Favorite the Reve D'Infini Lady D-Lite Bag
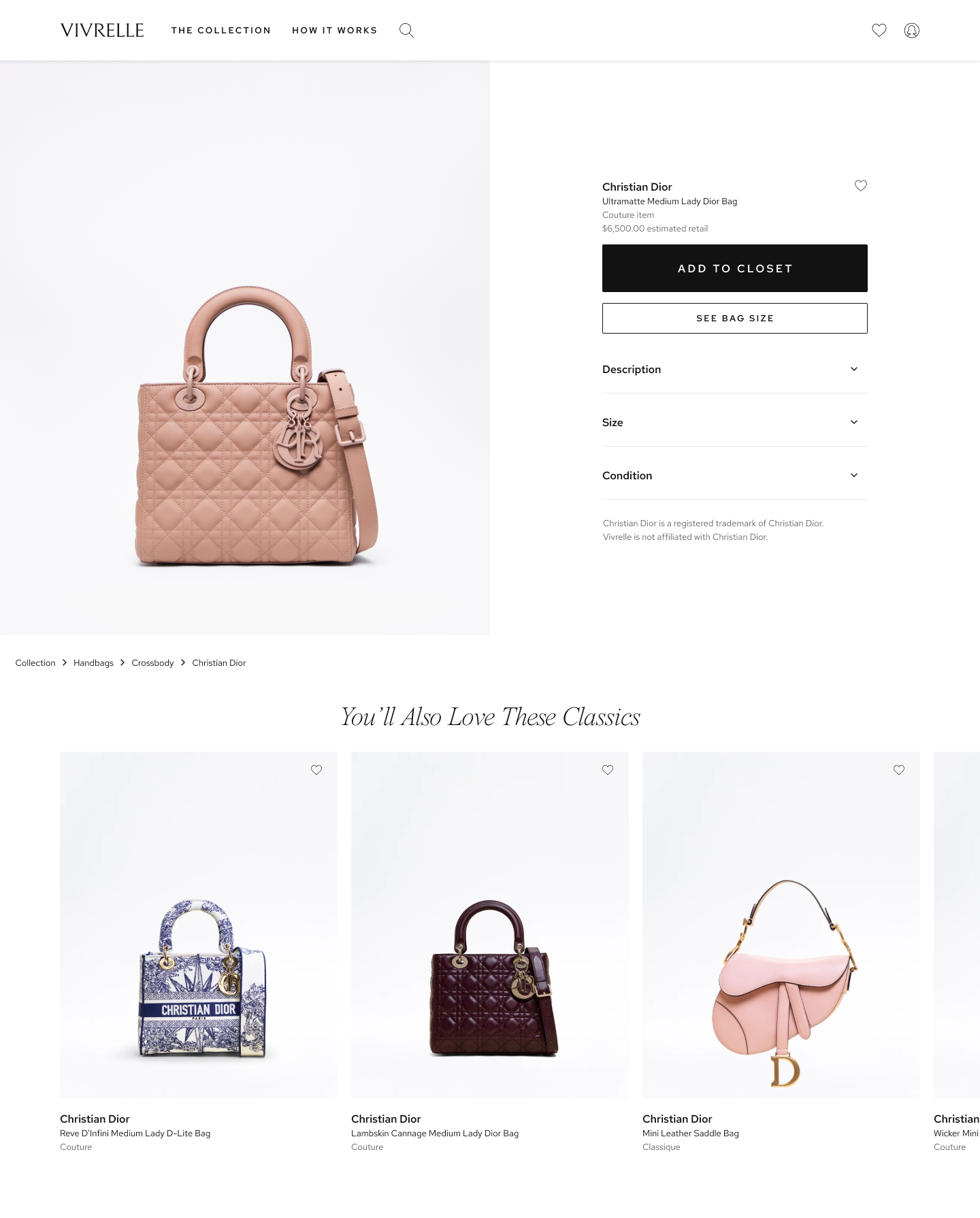Screen dimensions: 980x1218 316,770
